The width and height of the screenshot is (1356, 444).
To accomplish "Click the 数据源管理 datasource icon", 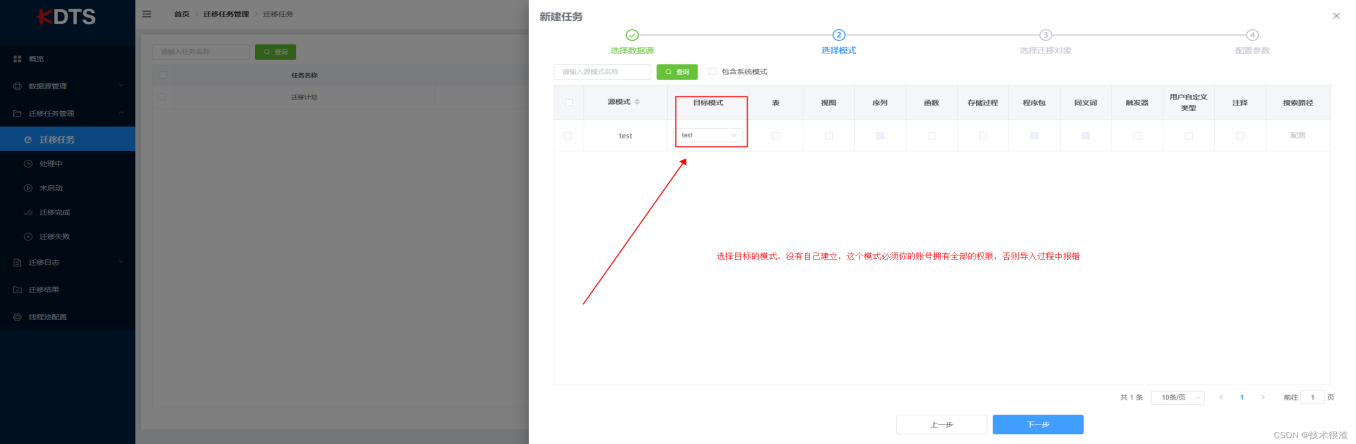I will tap(17, 86).
